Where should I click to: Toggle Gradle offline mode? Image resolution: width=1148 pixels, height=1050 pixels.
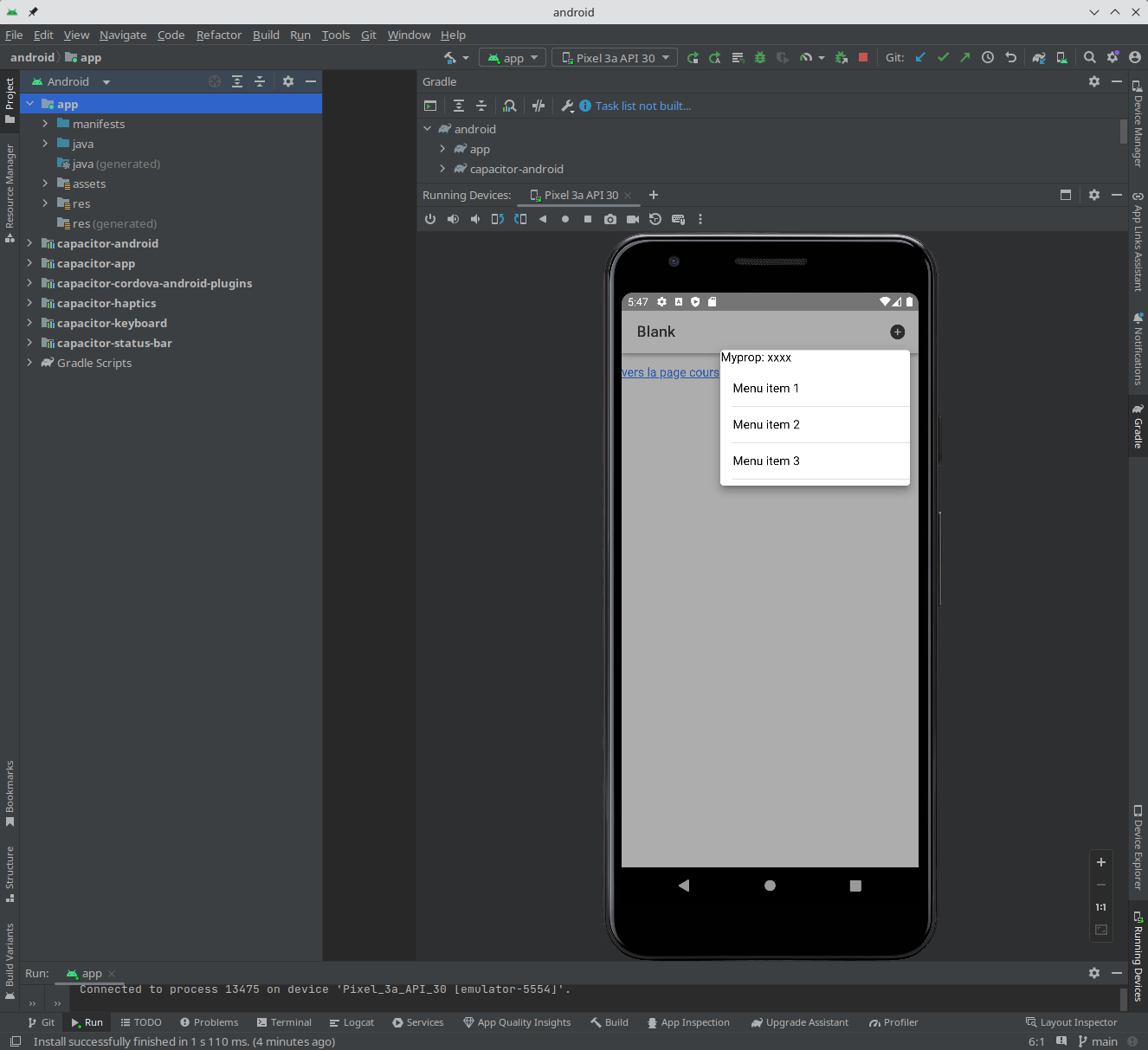(539, 106)
